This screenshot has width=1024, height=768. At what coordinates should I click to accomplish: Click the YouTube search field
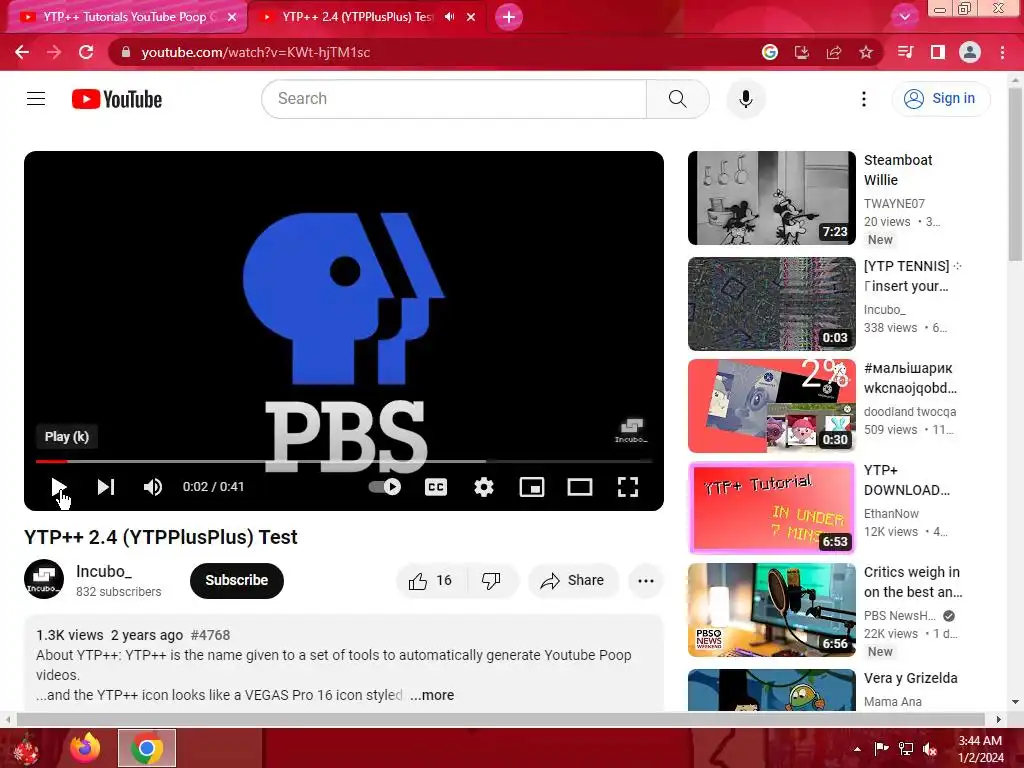(x=454, y=99)
